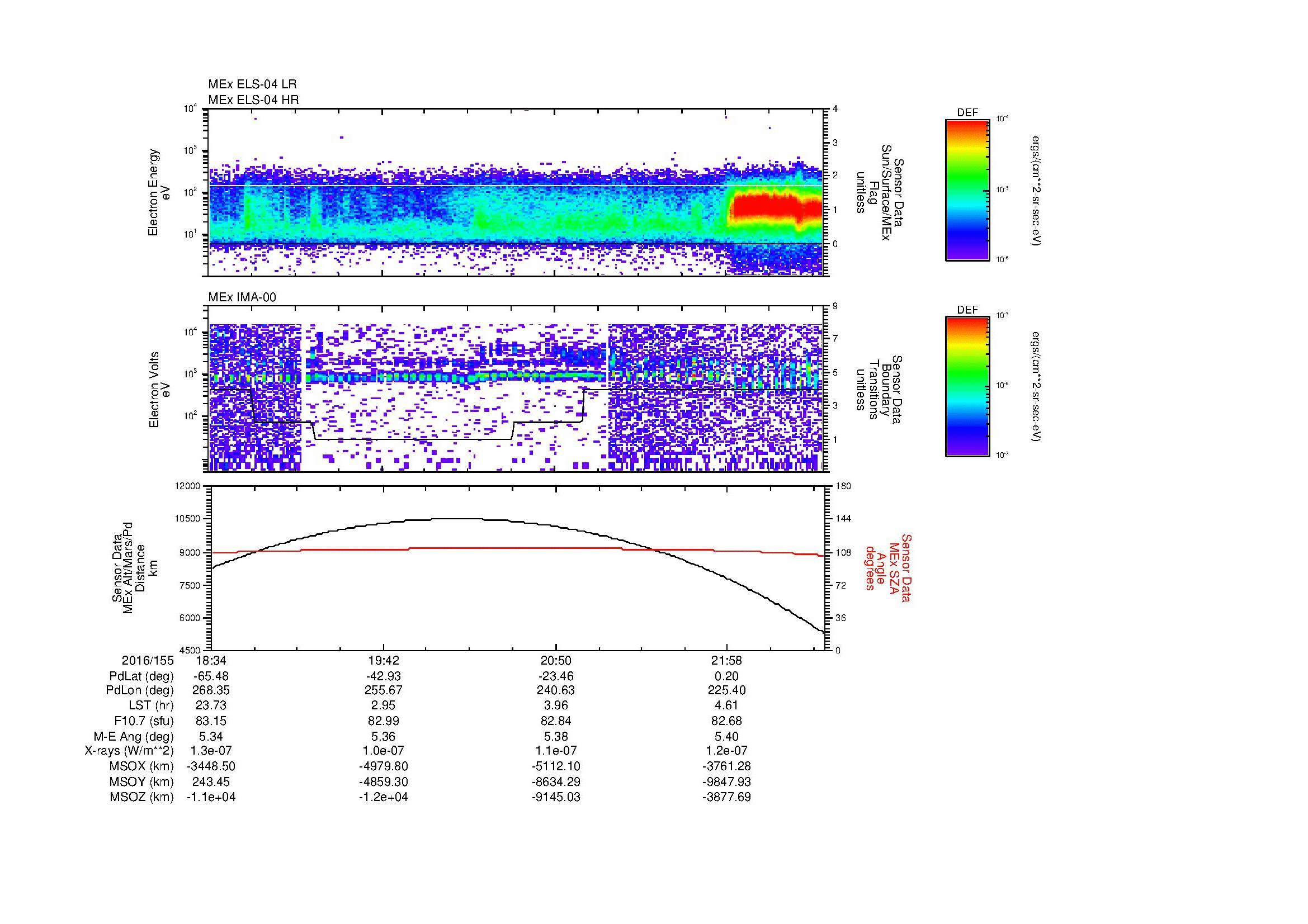The image size is (1308, 924).
Task: Click the 'Boundary Transitions' axis label
Action: [879, 390]
